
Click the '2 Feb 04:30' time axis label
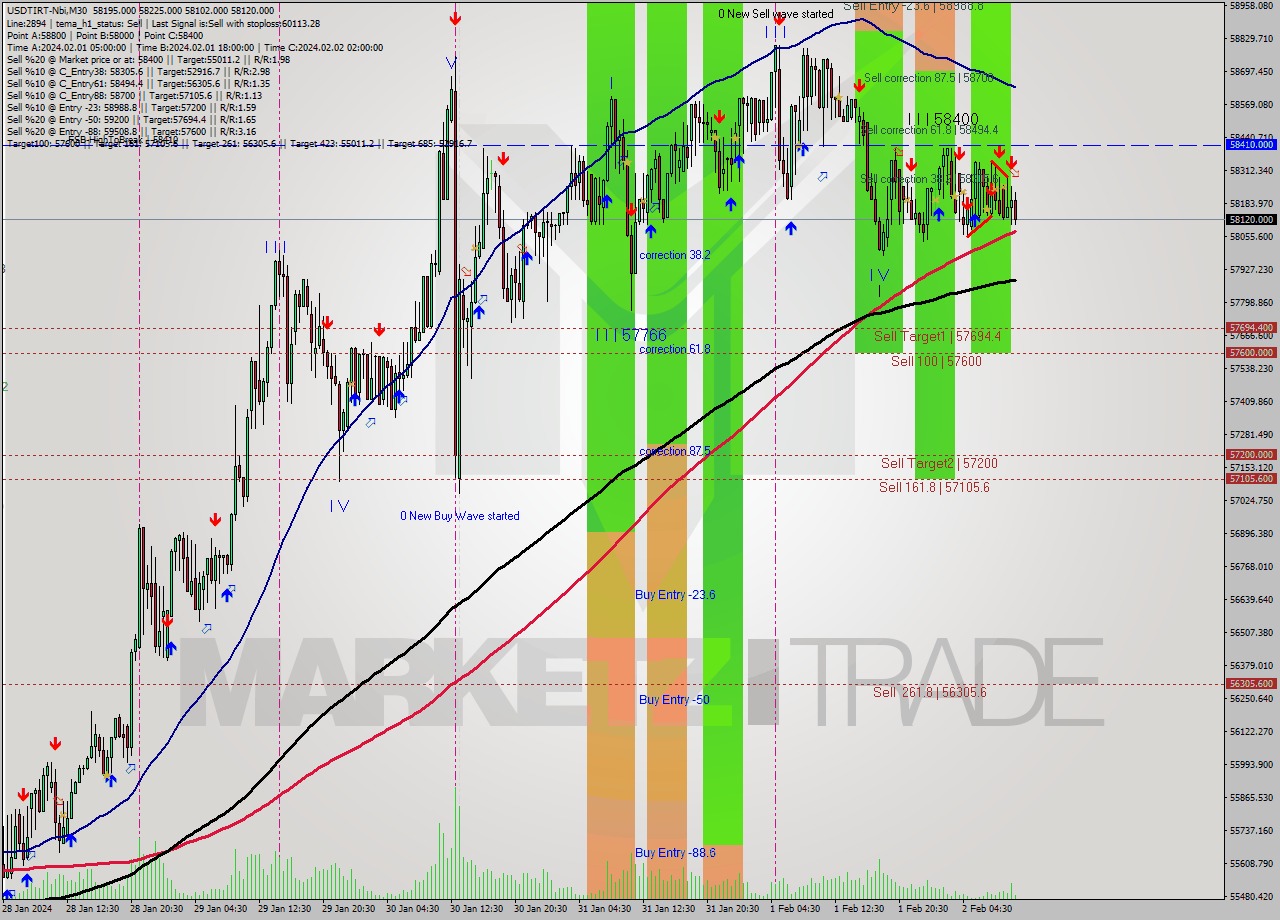pos(987,909)
